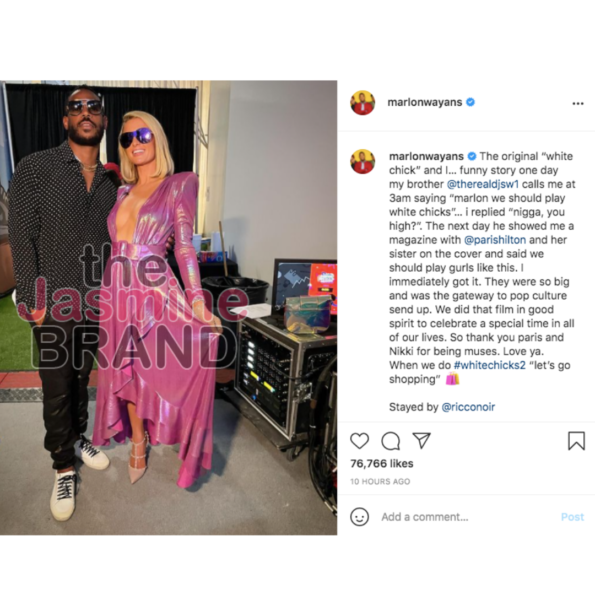Open the three-dot more options menu
Screen dimensions: 595x595
pyautogui.click(x=578, y=103)
